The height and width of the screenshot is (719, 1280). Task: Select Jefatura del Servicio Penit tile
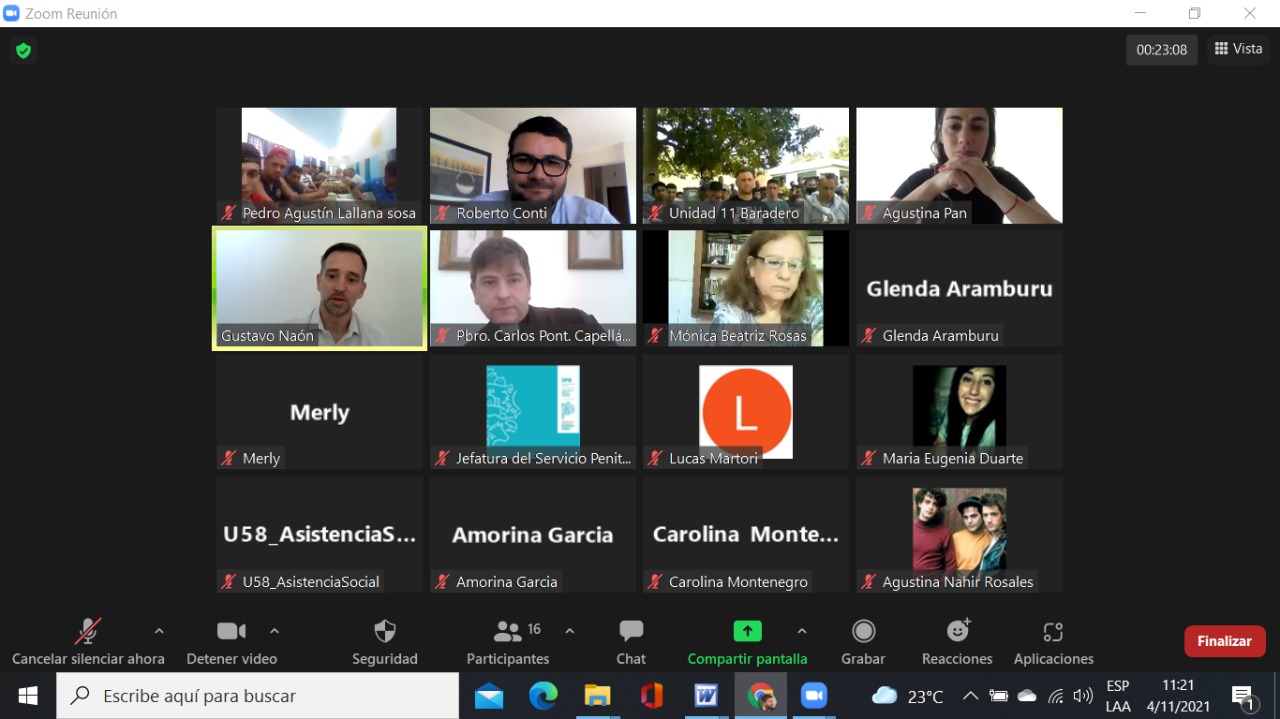click(x=533, y=411)
